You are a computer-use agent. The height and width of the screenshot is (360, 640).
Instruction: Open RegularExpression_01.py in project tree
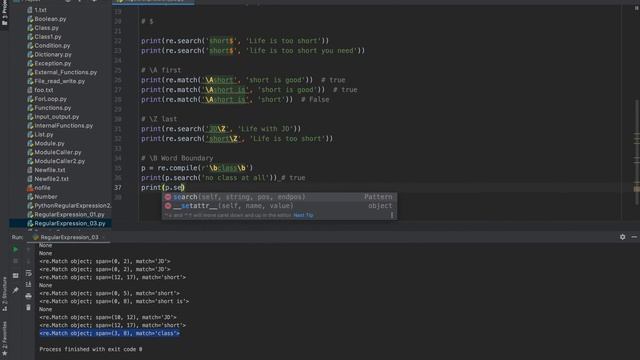[69, 214]
